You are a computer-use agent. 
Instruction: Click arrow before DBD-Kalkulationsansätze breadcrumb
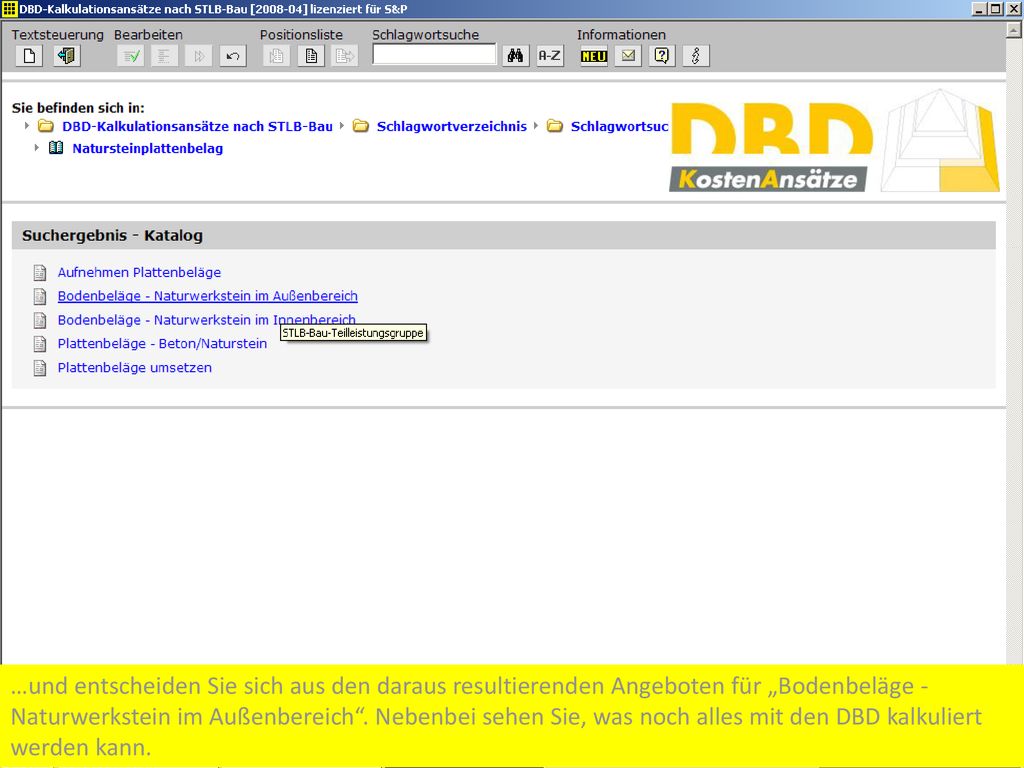pos(27,125)
